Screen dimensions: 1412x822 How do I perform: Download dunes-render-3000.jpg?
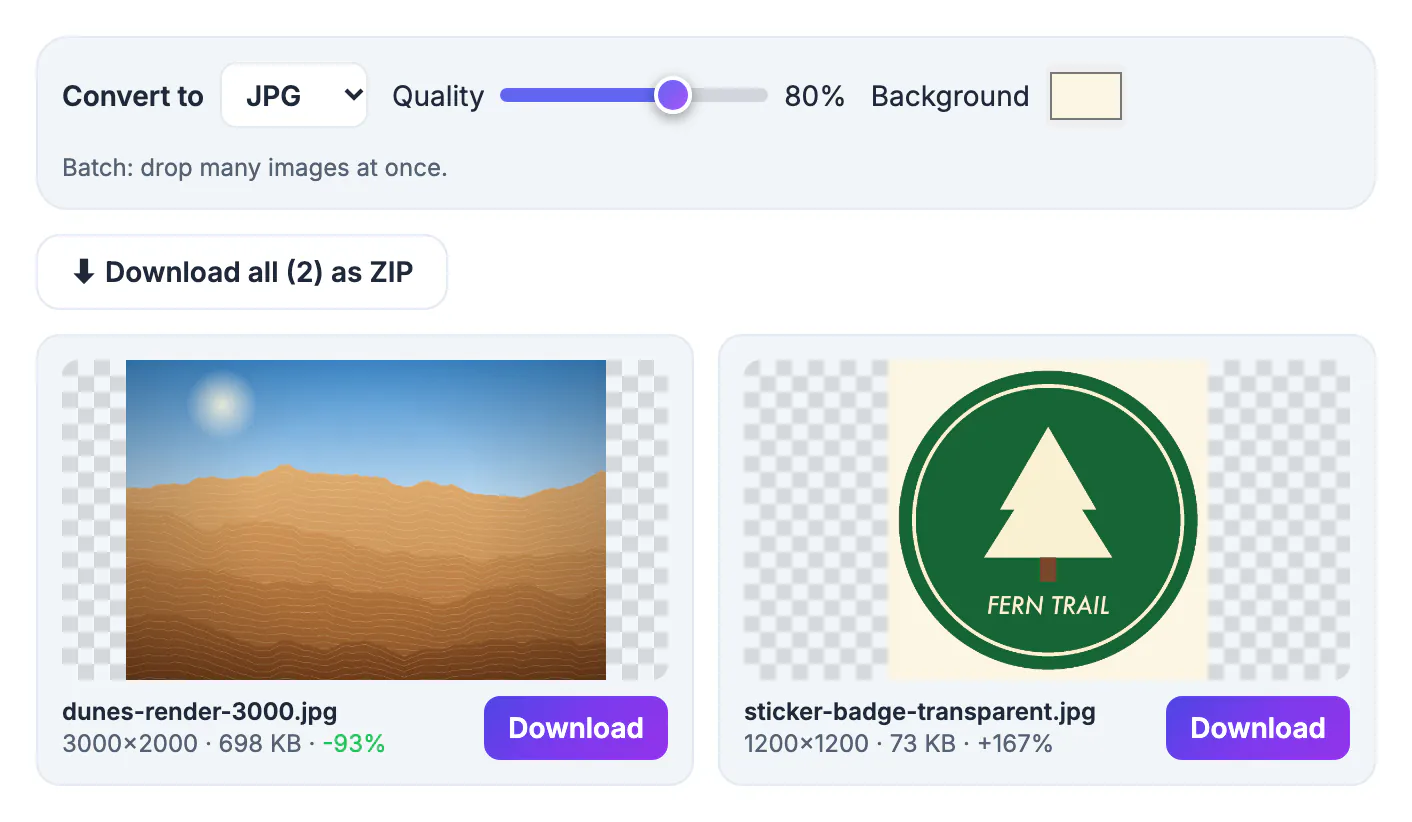576,728
